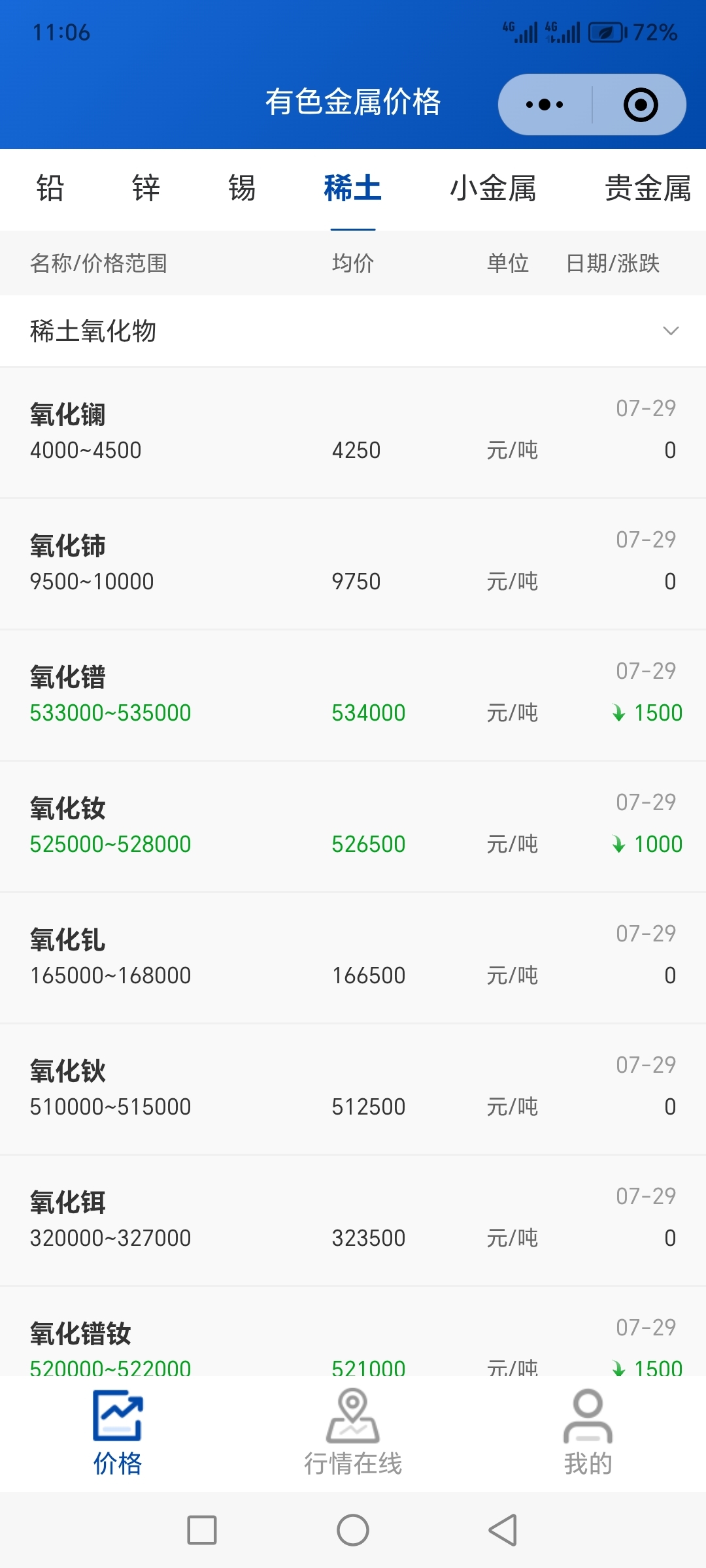Select the 小金属 tab

493,188
